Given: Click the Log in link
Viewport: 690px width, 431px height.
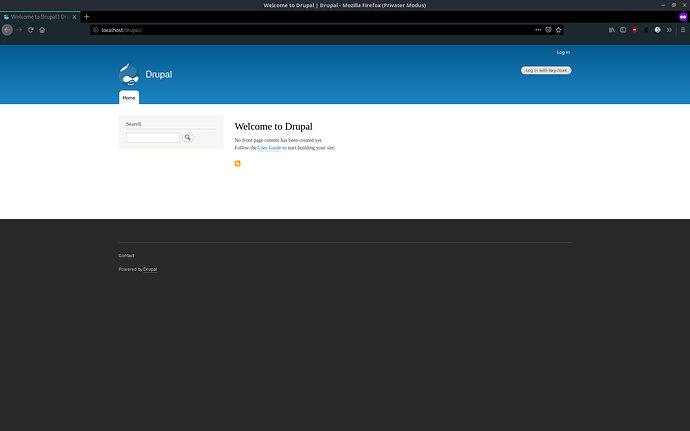Looking at the screenshot, I should pos(563,52).
